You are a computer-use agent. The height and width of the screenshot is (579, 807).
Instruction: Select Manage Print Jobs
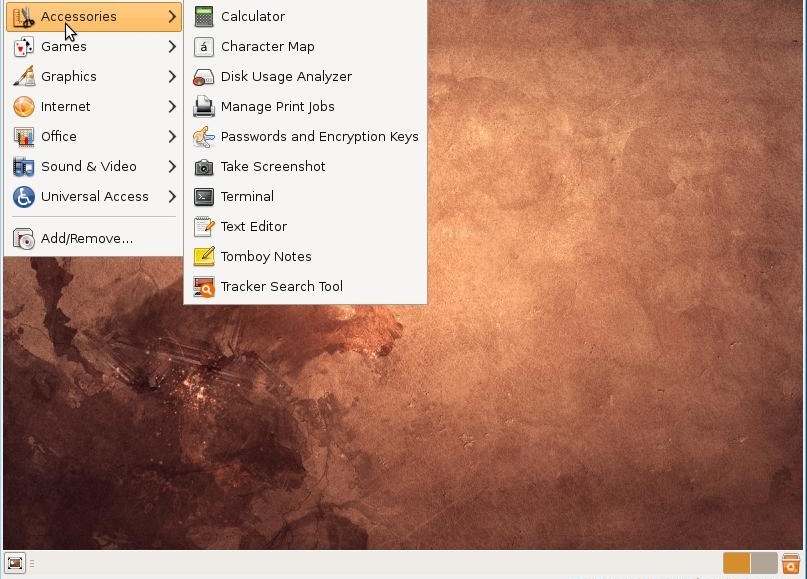pyautogui.click(x=305, y=107)
